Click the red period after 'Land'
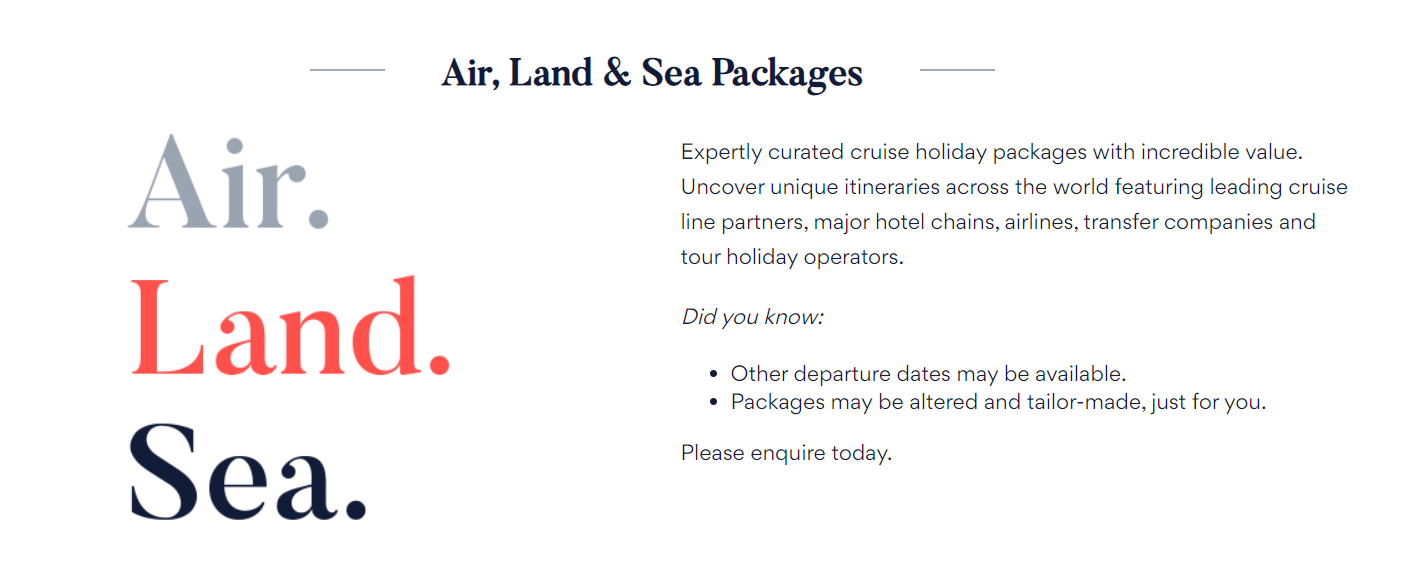This screenshot has height=585, width=1422. coord(439,364)
